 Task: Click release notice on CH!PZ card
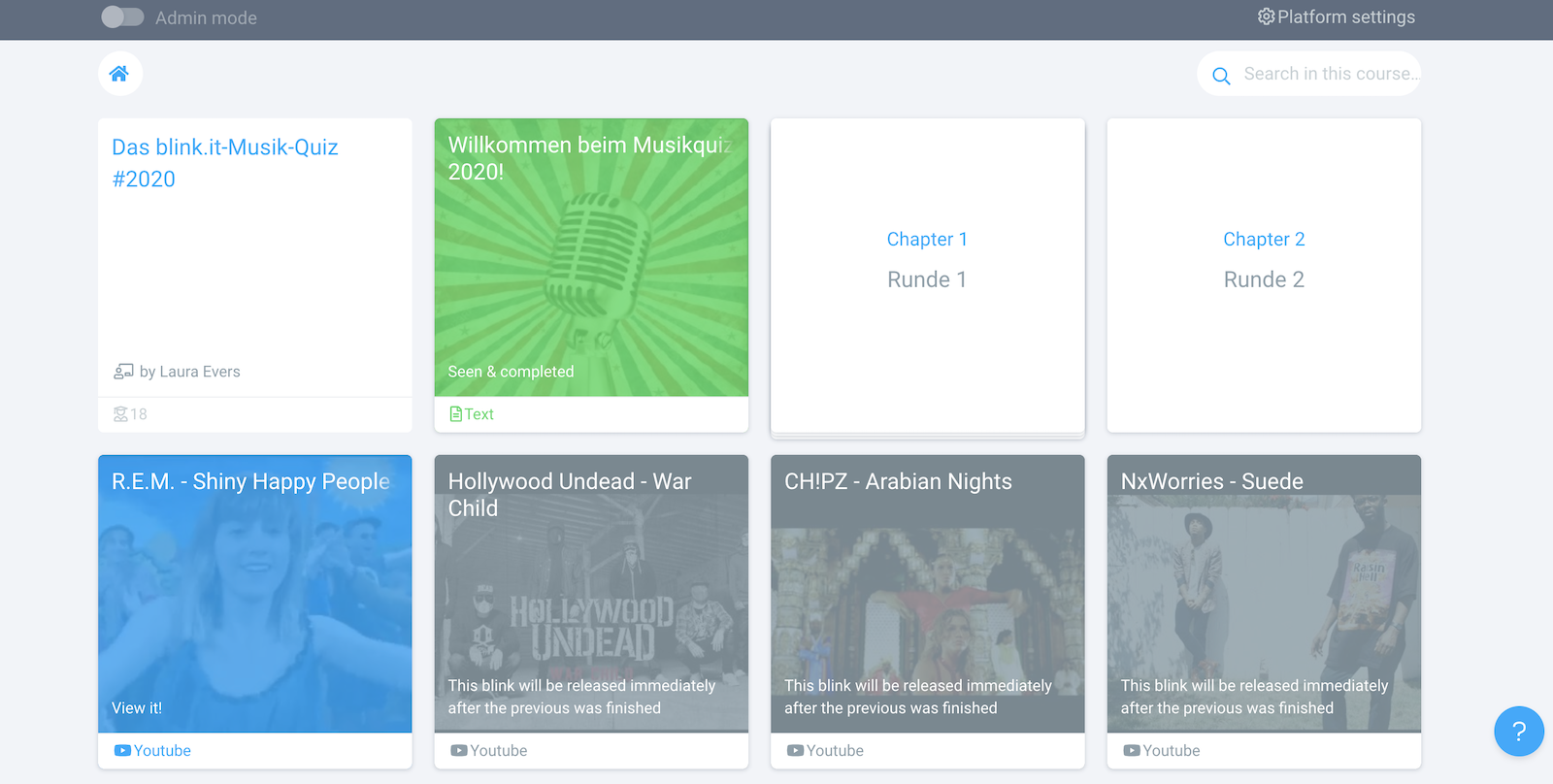coord(918,697)
